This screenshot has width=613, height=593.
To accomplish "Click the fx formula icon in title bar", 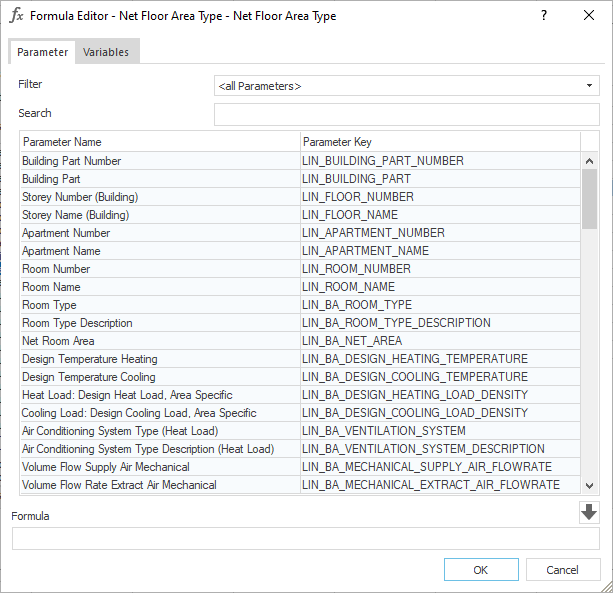I will pyautogui.click(x=17, y=16).
